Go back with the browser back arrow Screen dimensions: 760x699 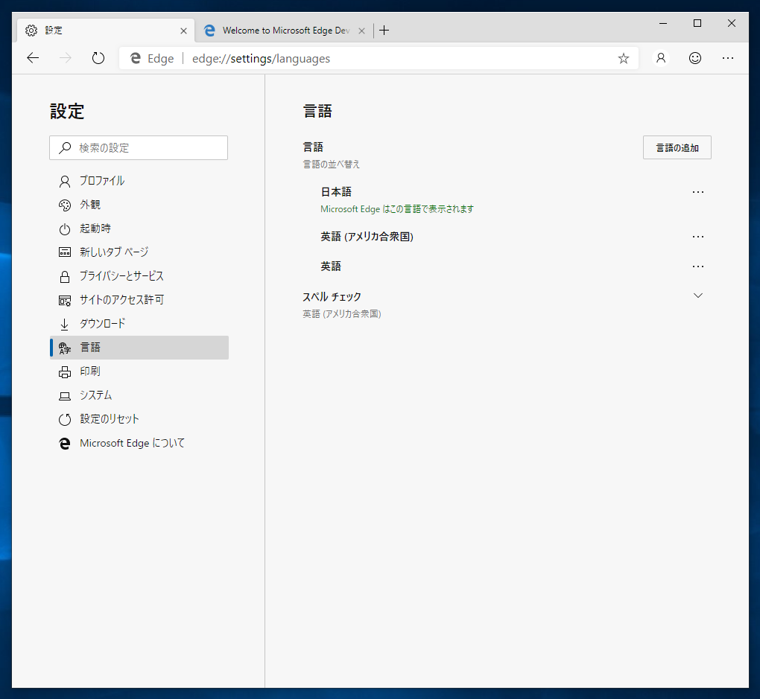click(x=33, y=58)
